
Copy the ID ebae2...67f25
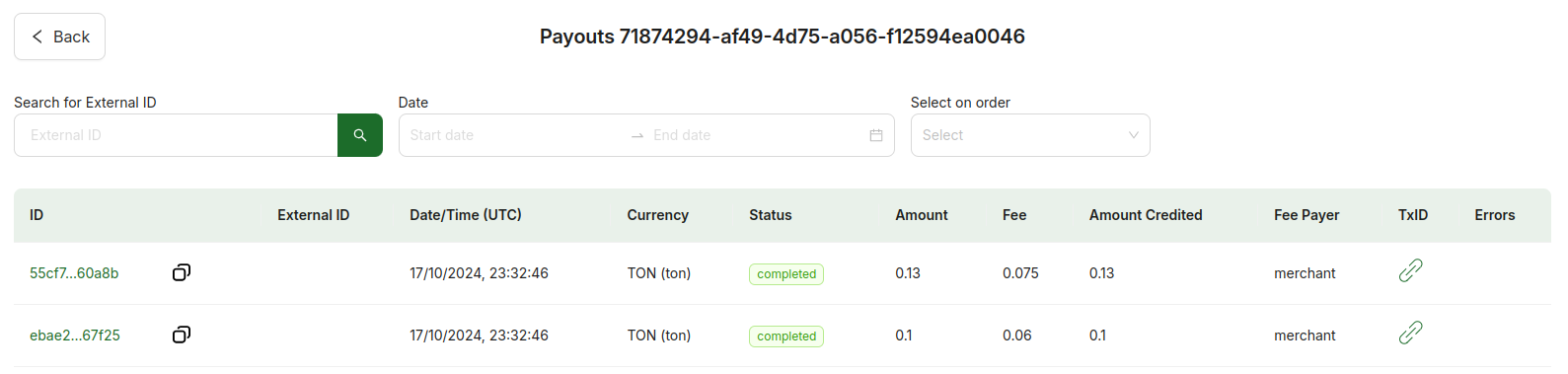pos(182,335)
